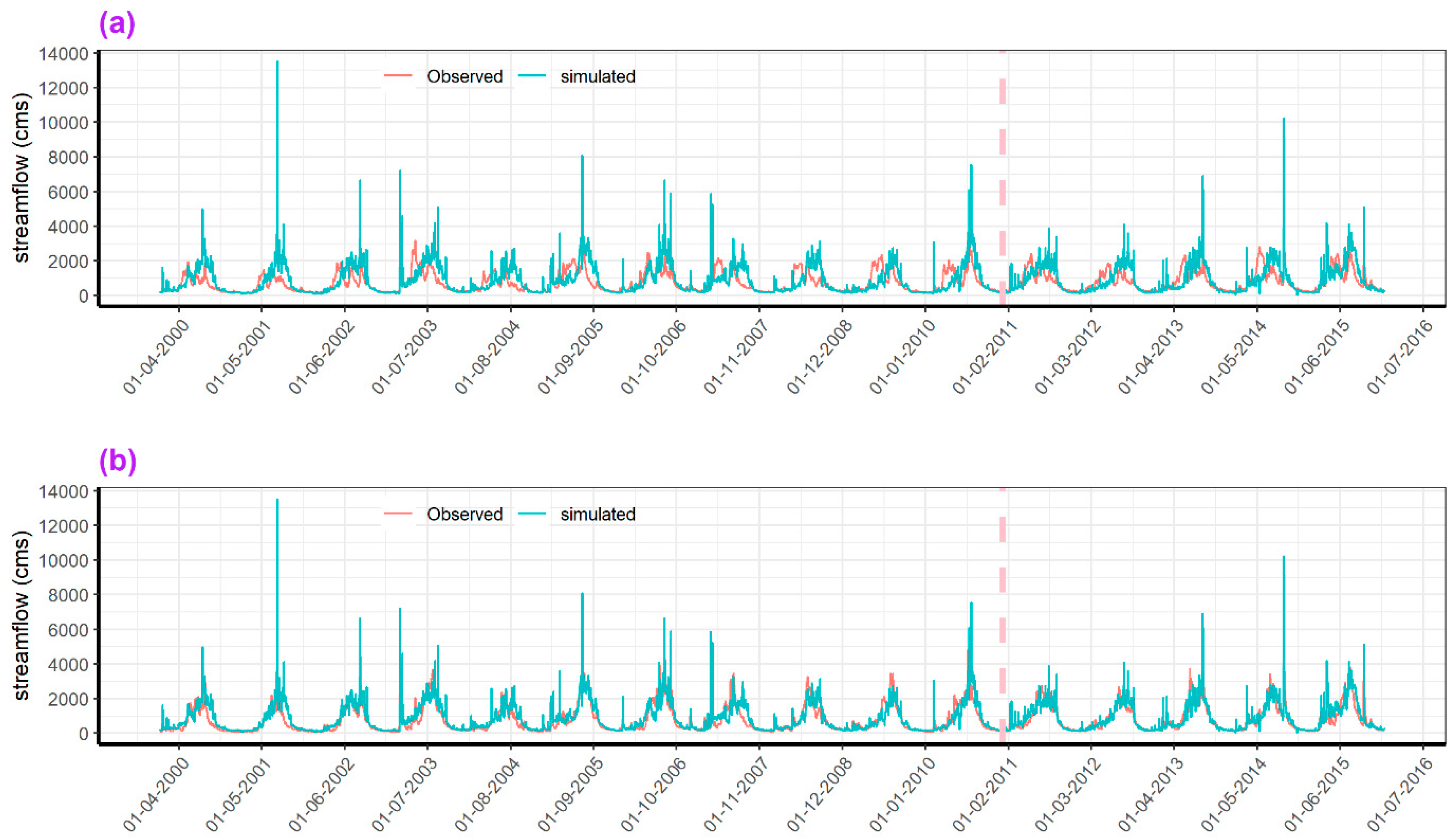Click the 01-09-2005 x-axis label in panel (b)

click(x=570, y=795)
